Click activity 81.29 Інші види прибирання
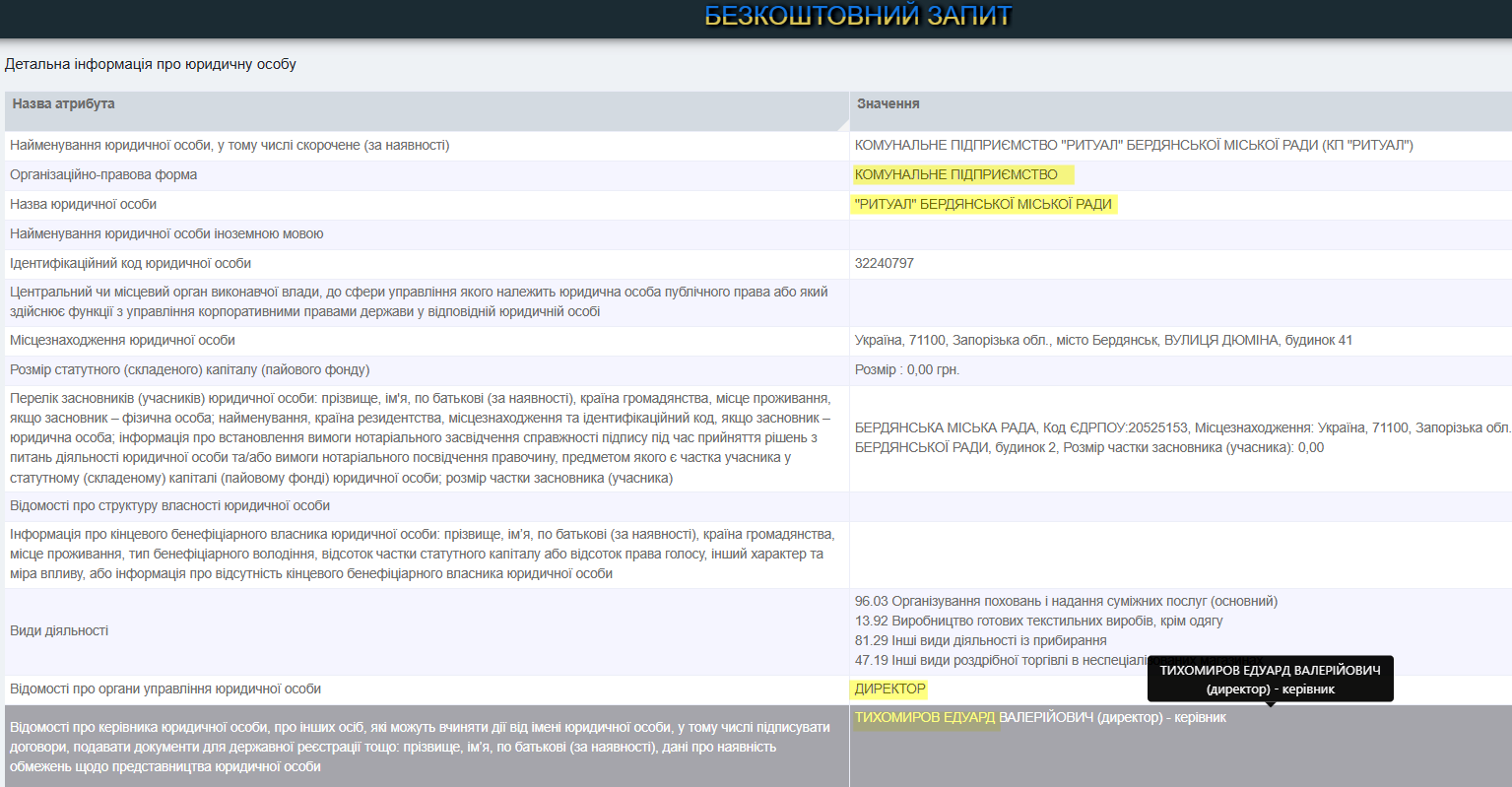Viewport: 1512px width, 787px height. [x=980, y=641]
